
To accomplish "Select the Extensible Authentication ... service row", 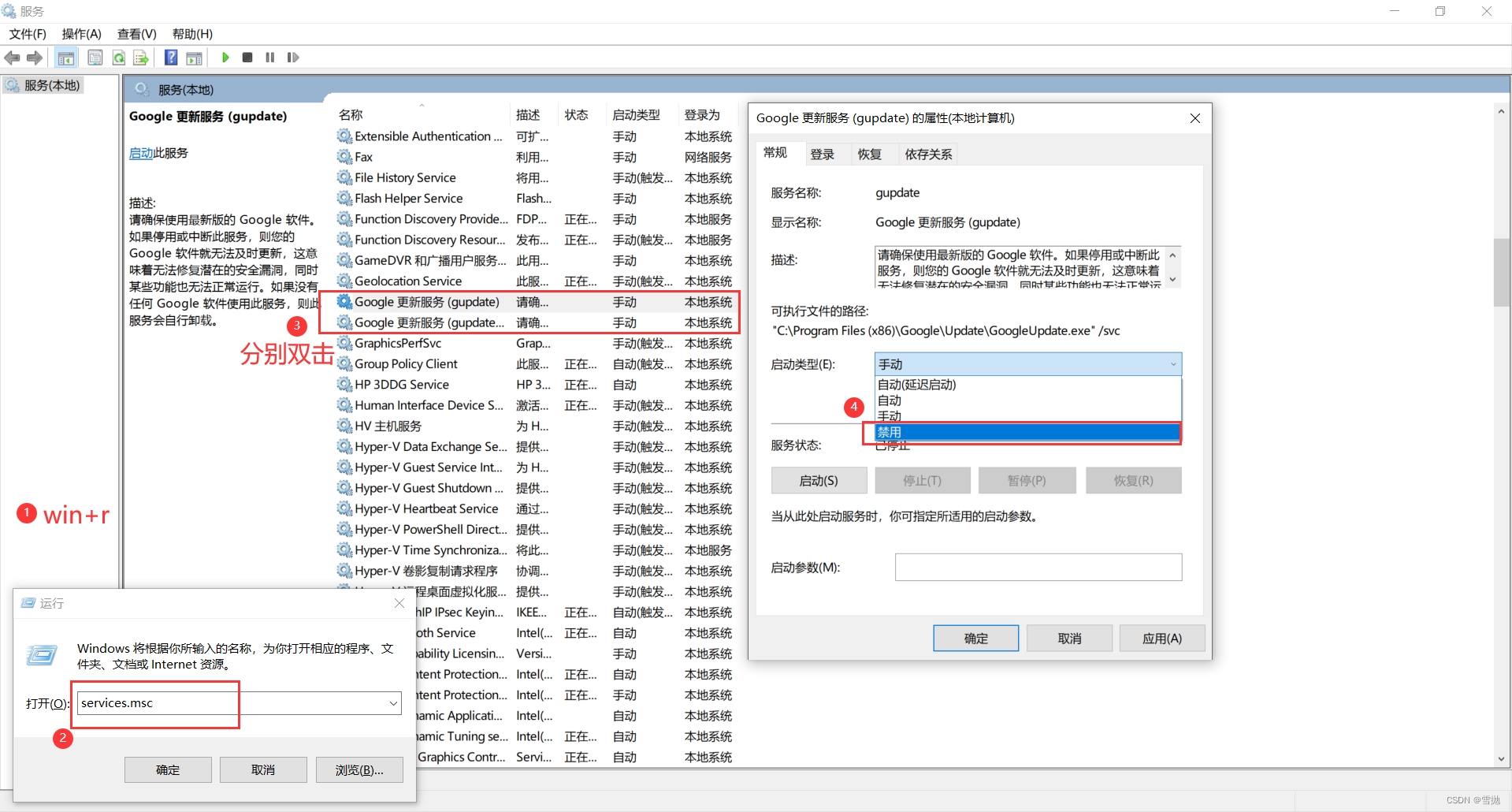I will coord(536,136).
